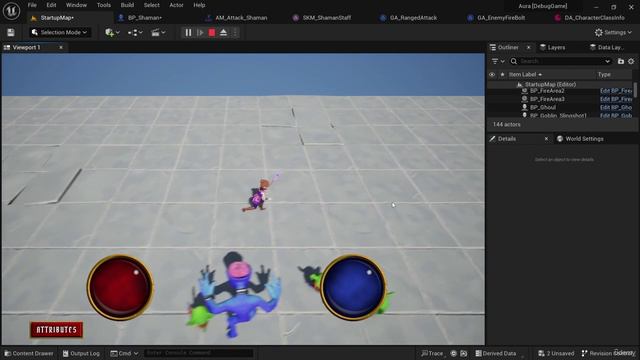Viewport: 640px width, 360px height.
Task: Click the Outliner search field
Action: 561,61
